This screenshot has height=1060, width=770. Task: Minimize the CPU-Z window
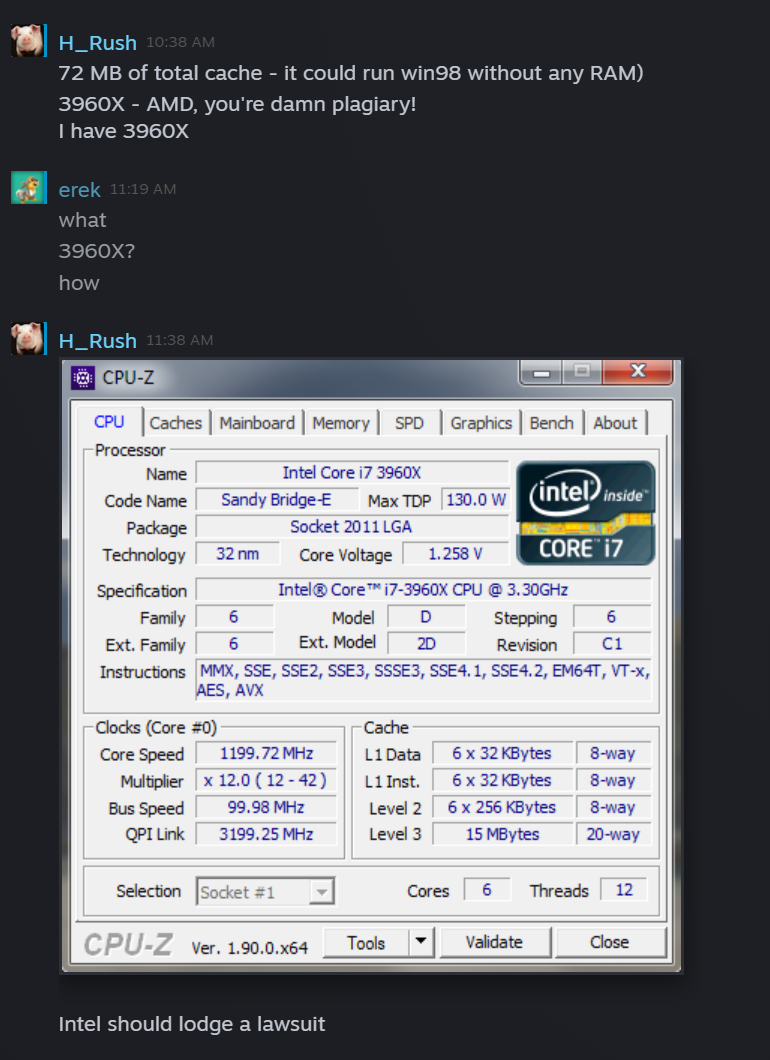click(x=542, y=372)
